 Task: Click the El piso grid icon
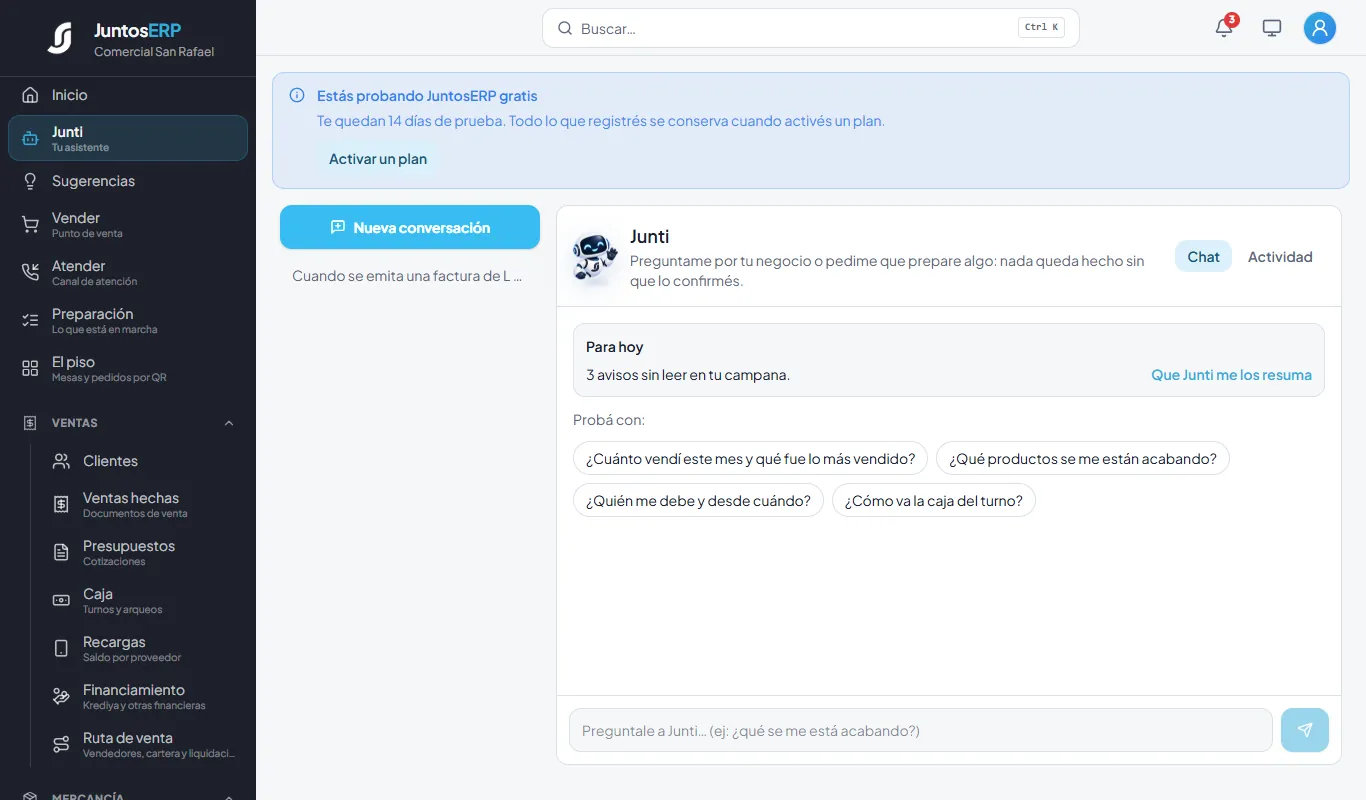pyautogui.click(x=30, y=368)
